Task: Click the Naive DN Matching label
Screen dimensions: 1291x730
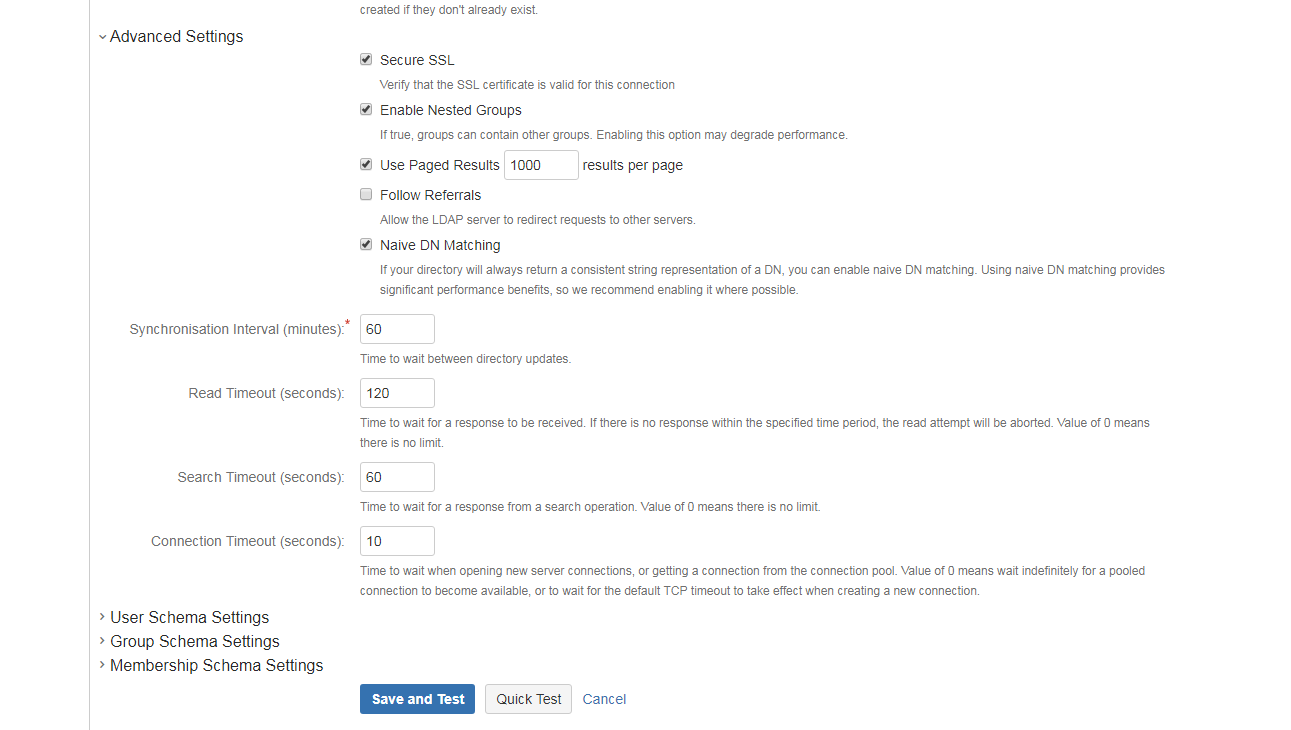Action: coord(440,245)
